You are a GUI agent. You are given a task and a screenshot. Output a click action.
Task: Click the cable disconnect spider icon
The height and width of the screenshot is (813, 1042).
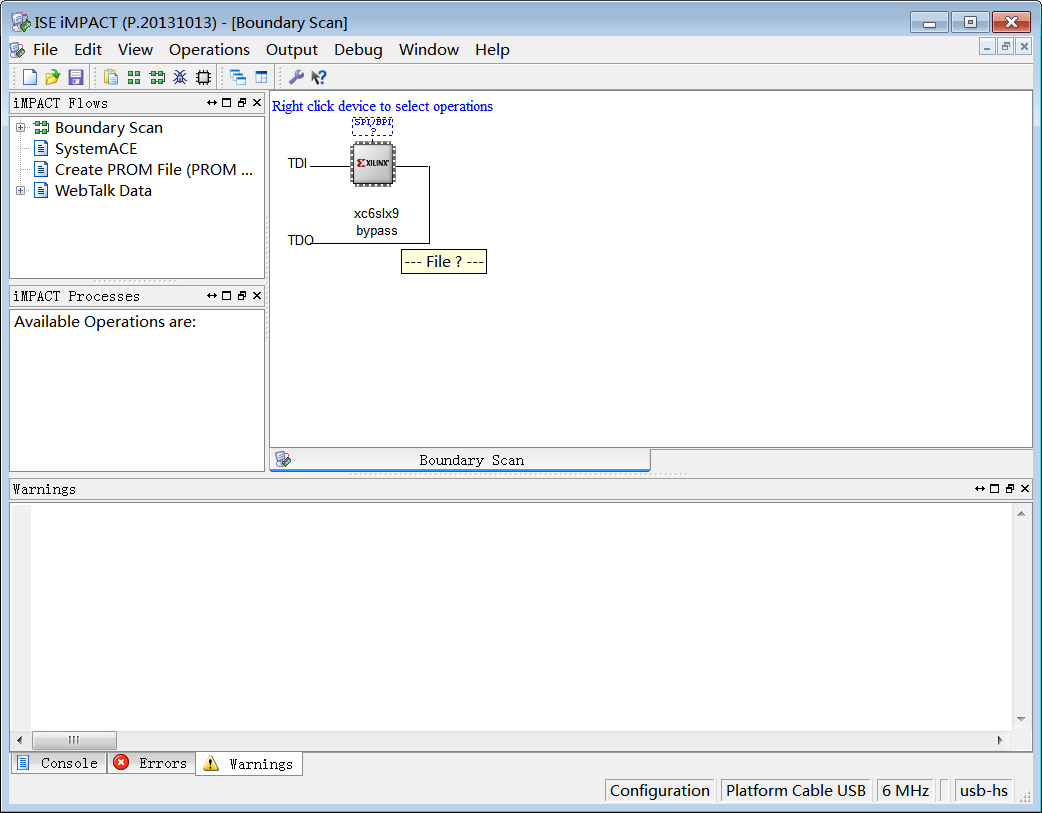click(180, 76)
